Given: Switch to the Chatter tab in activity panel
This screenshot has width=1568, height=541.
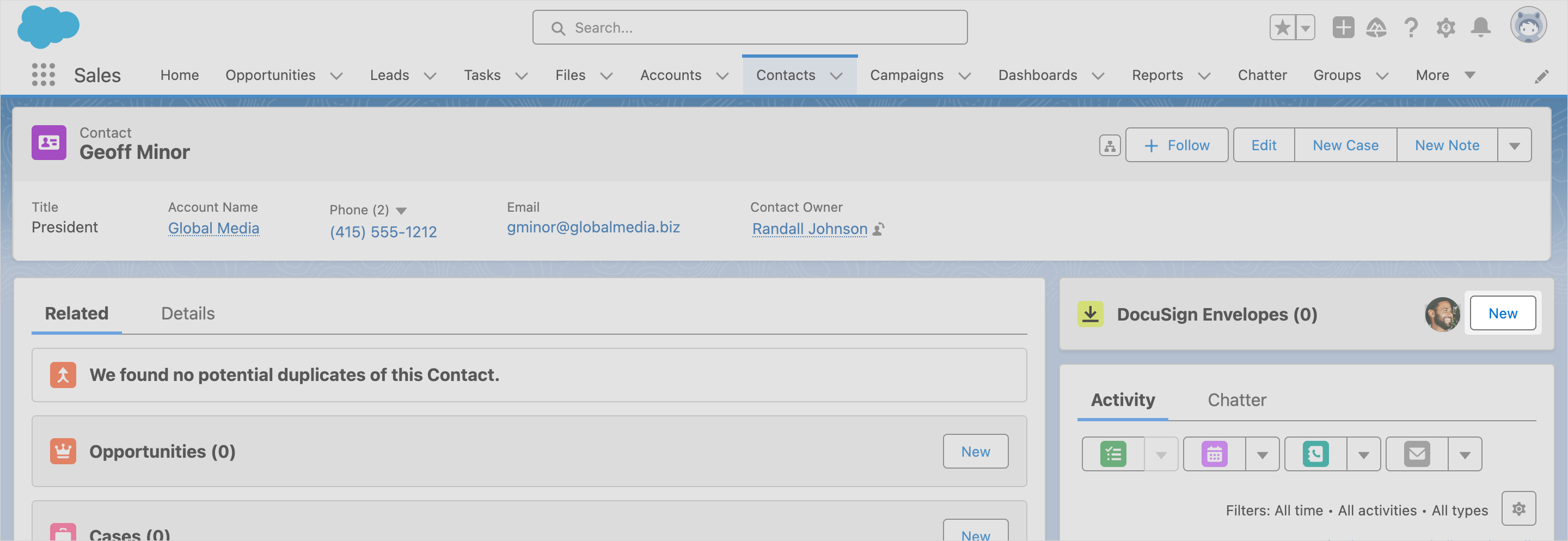Looking at the screenshot, I should pyautogui.click(x=1236, y=400).
